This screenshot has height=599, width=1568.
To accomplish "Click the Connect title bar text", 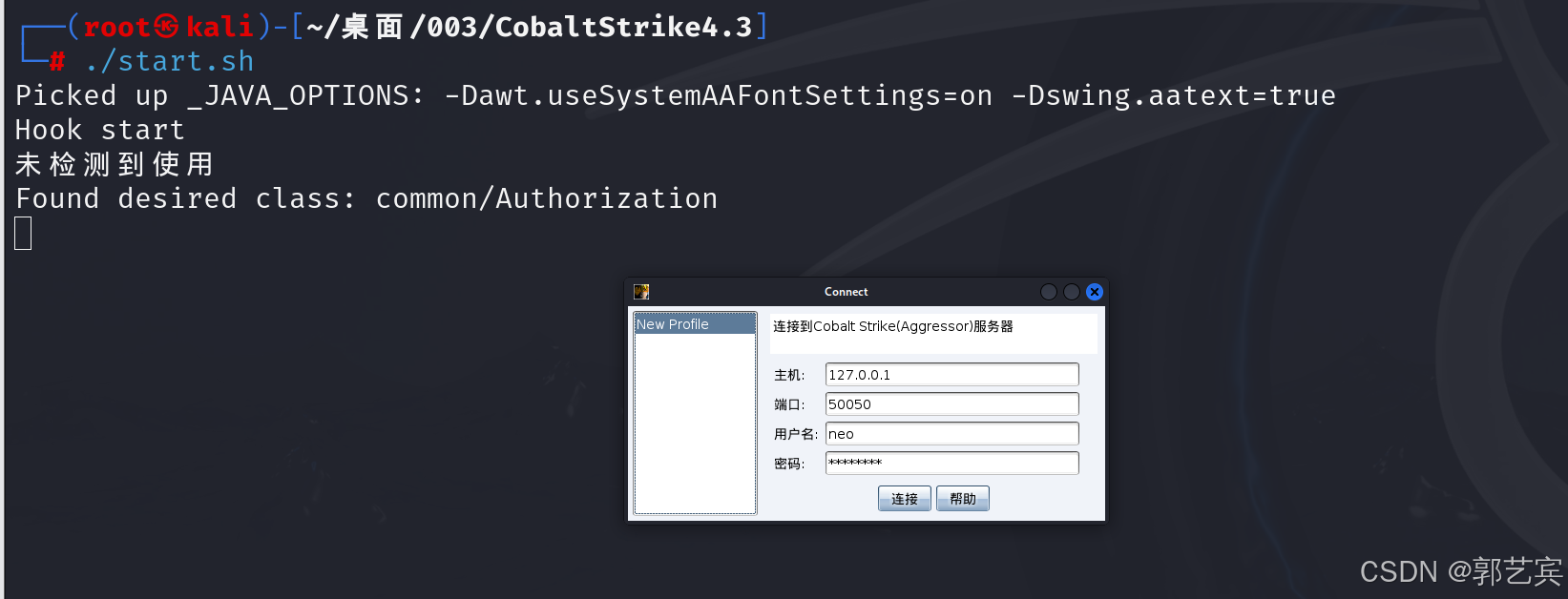I will (847, 292).
